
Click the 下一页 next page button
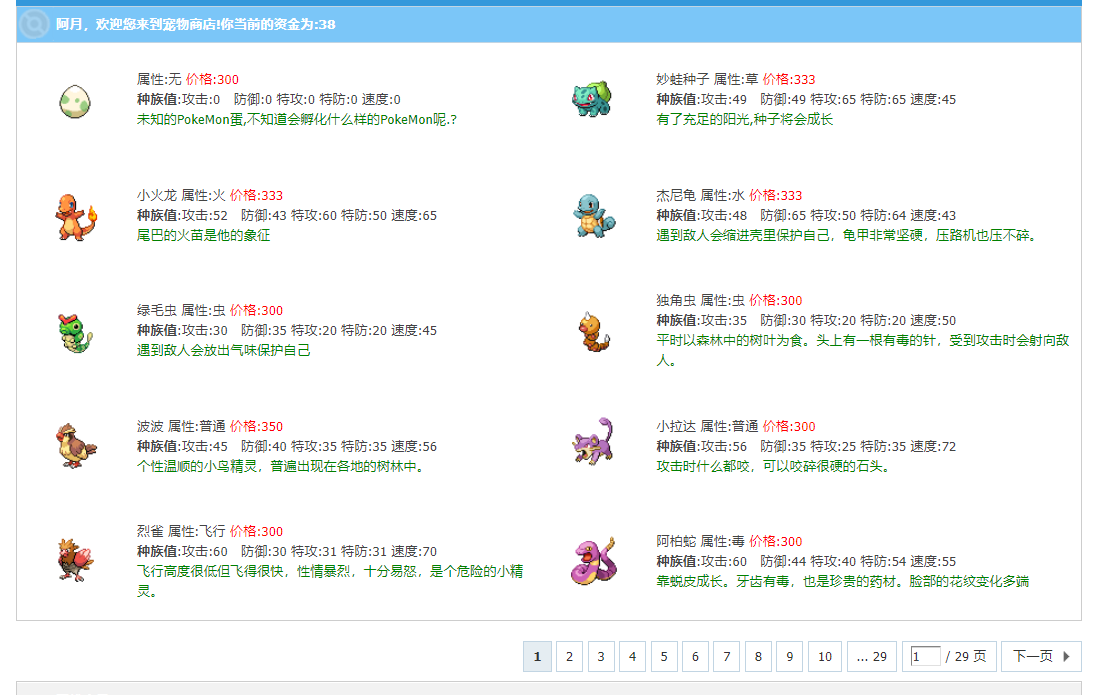tap(1041, 657)
